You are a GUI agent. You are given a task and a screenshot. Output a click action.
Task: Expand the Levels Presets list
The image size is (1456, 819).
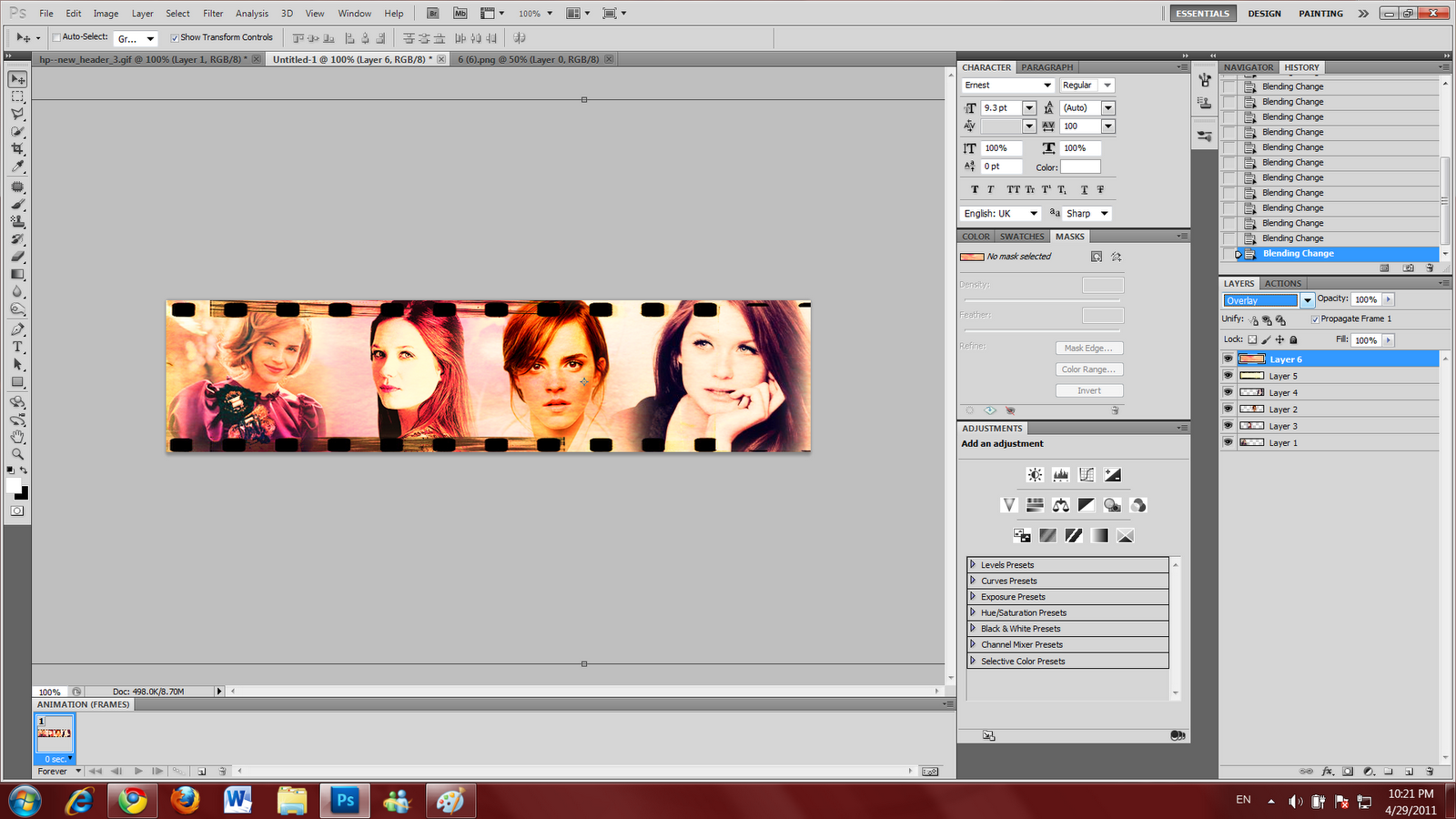coord(973,564)
